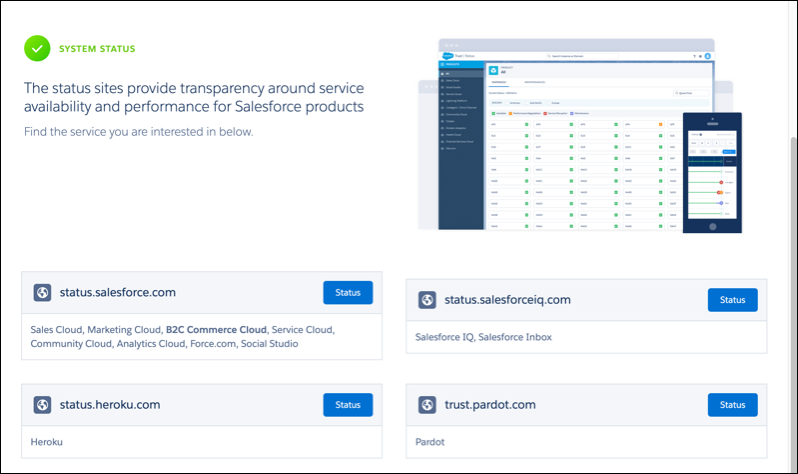Click 'Find the service you are interested in below'
The image size is (798, 474).
[x=138, y=132]
